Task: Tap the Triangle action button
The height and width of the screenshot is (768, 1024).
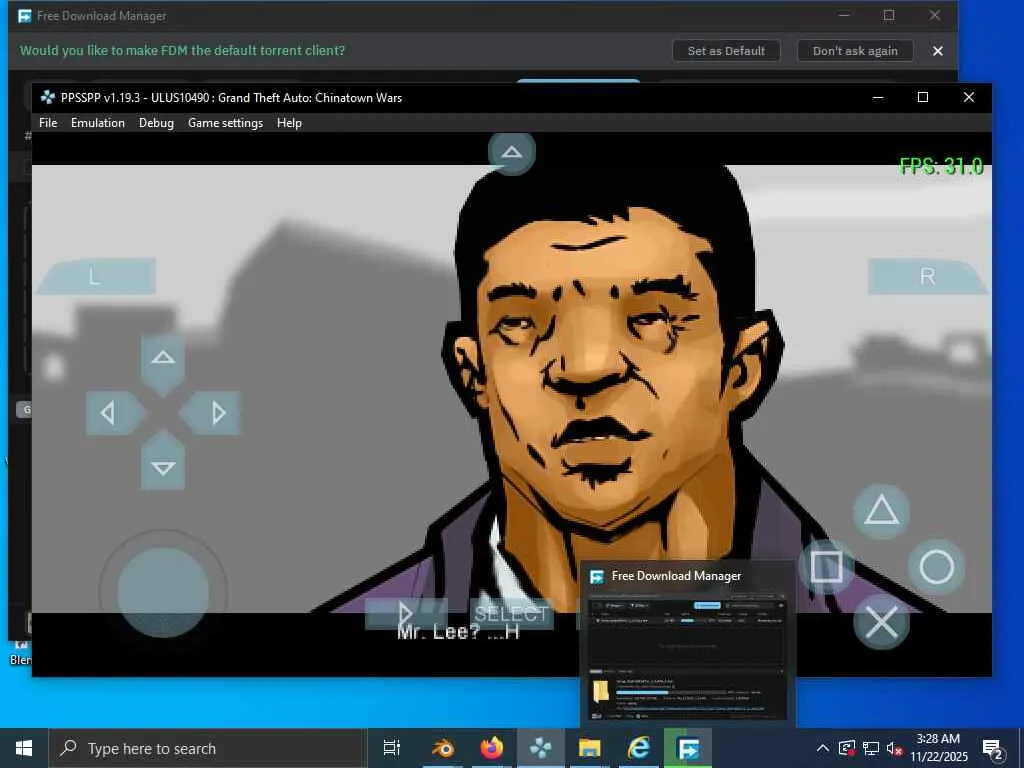Action: [882, 511]
